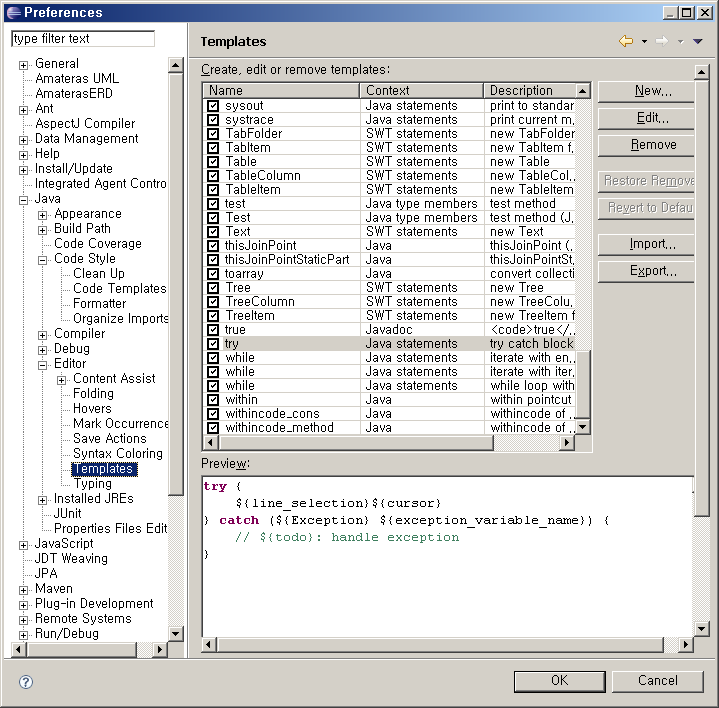Open the view menu triangle icon
This screenshot has height=708, width=719.
pos(698,41)
